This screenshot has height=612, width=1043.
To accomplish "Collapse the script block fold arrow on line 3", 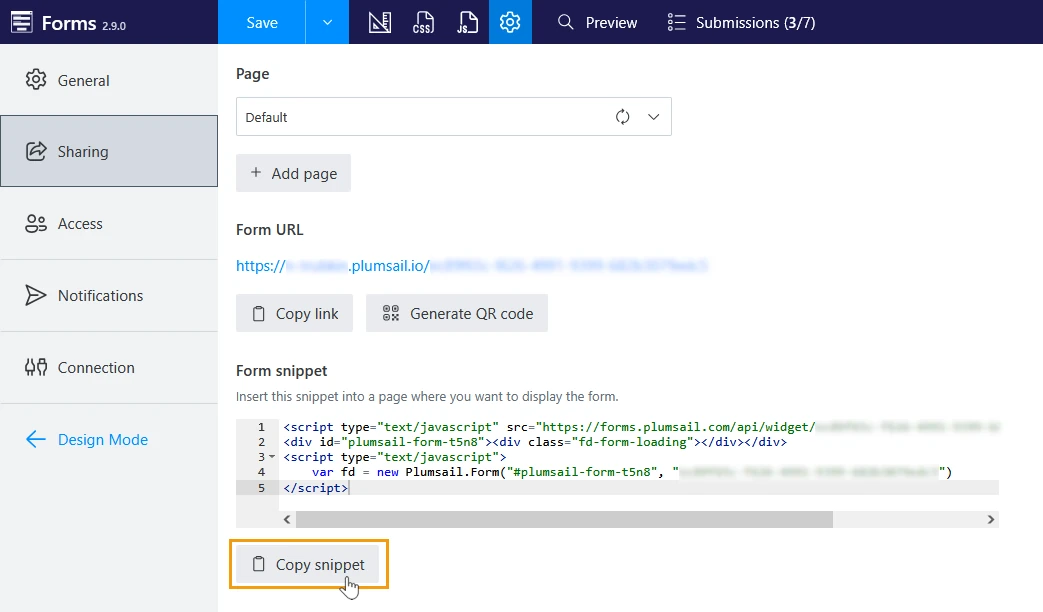I will (x=272, y=457).
